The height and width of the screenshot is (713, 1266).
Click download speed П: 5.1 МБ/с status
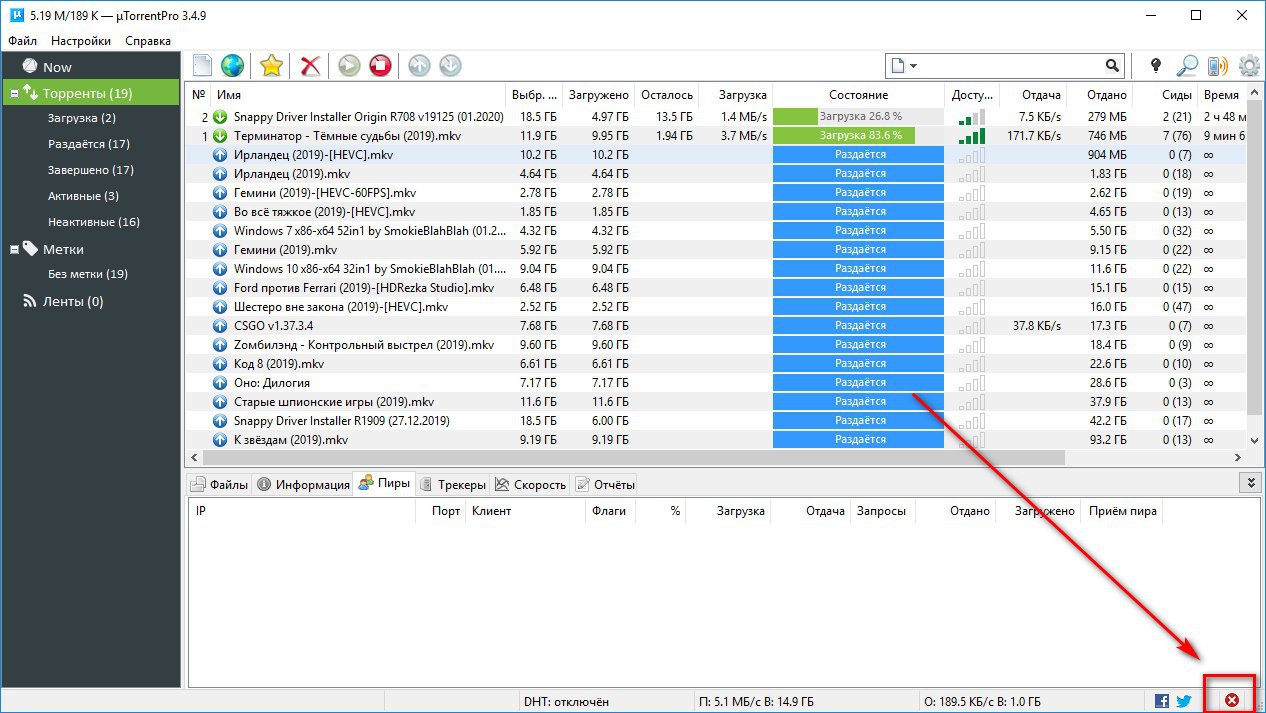[x=756, y=702]
